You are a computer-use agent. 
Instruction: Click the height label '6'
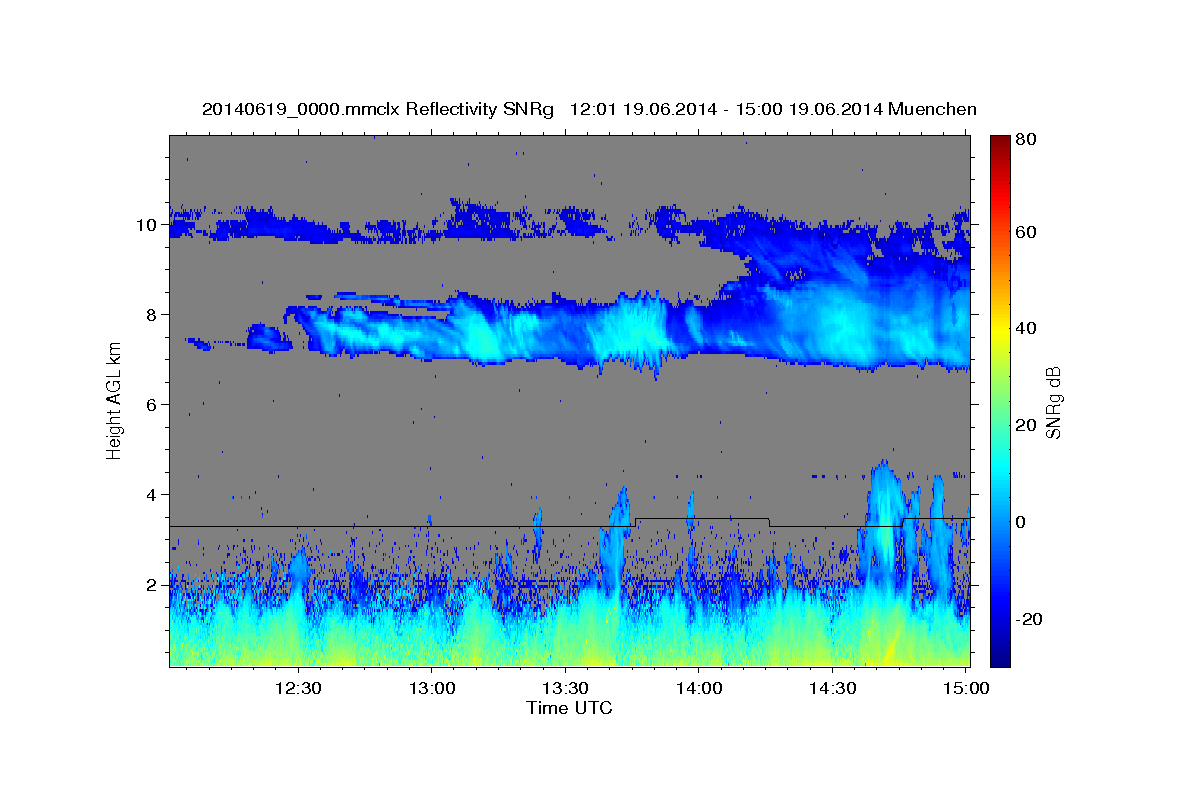pyautogui.click(x=151, y=405)
